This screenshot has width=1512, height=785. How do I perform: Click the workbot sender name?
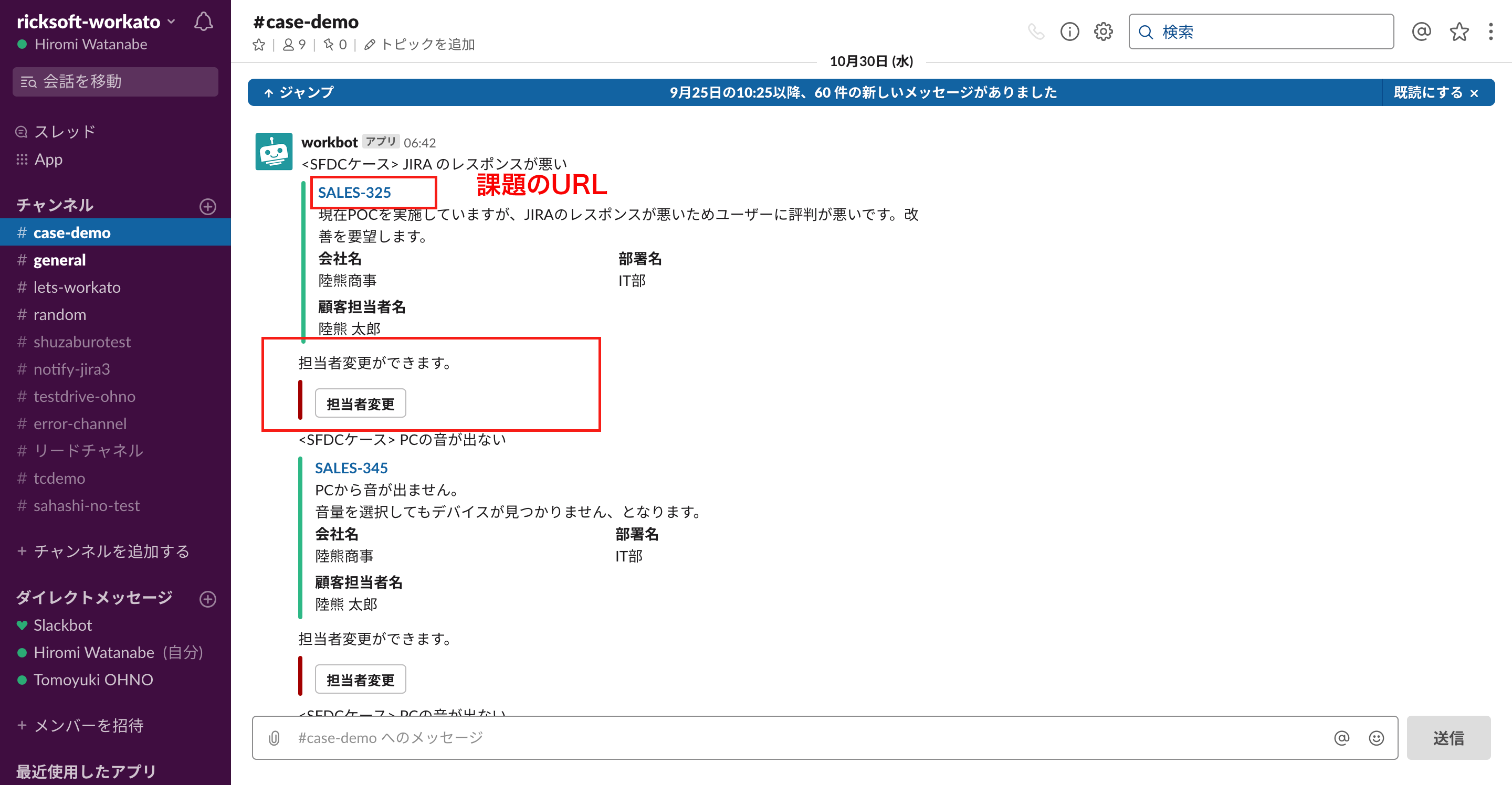pyautogui.click(x=329, y=143)
